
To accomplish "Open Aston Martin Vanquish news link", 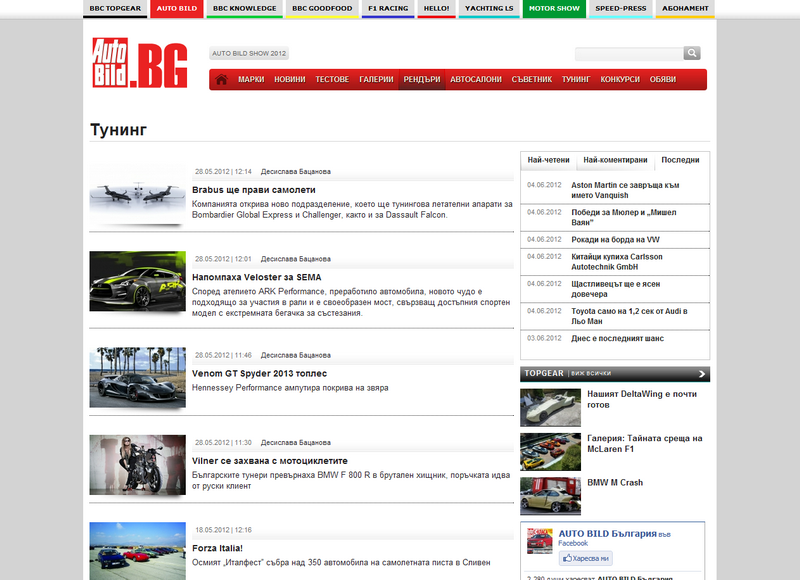I will click(625, 190).
